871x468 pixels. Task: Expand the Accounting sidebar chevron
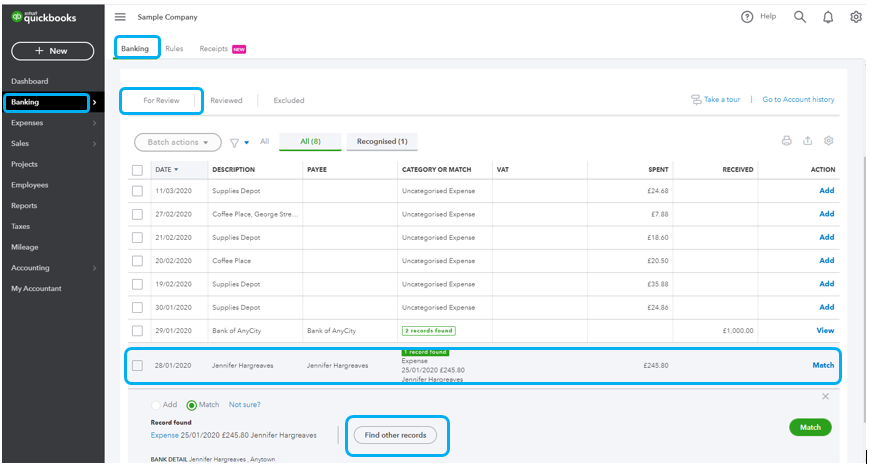[94, 268]
